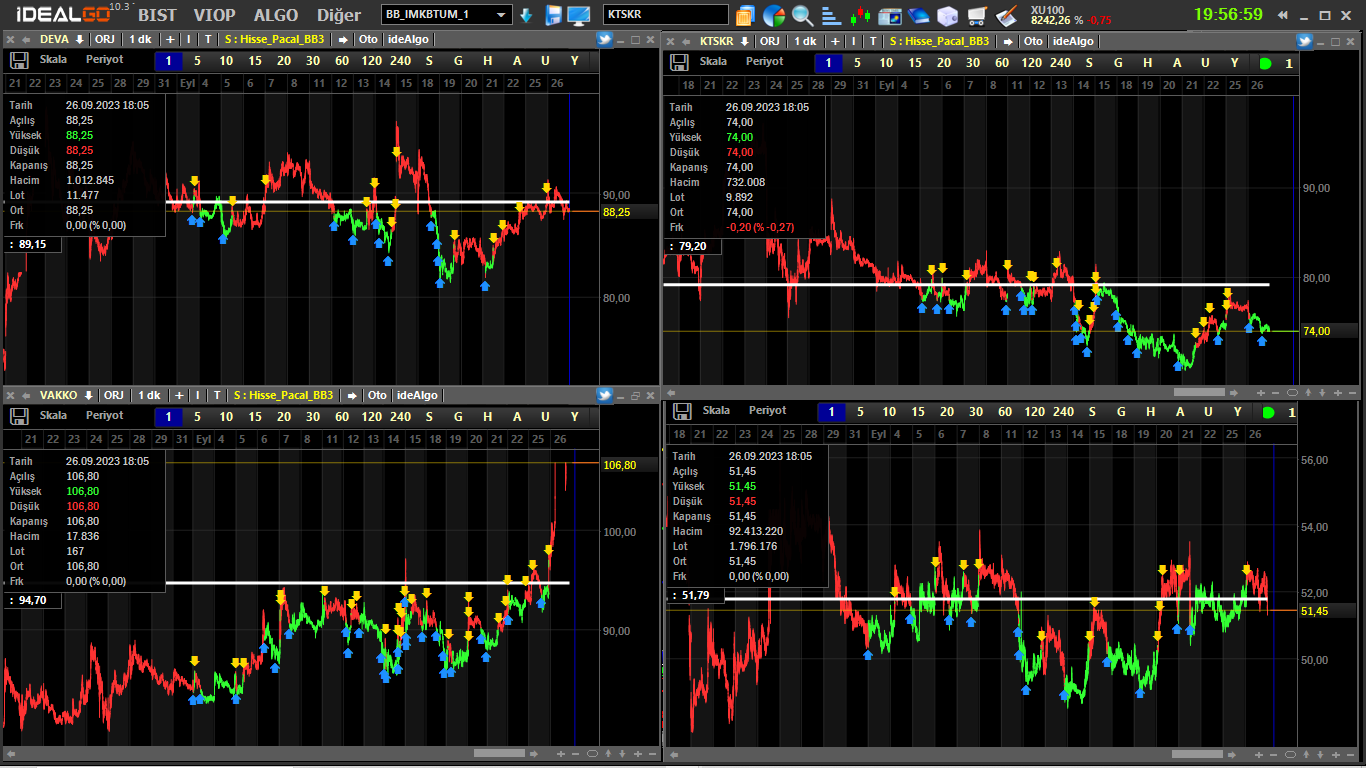Image resolution: width=1366 pixels, height=768 pixels.
Task: Click the blue floppy save icon in top toolbar
Action: (553, 15)
